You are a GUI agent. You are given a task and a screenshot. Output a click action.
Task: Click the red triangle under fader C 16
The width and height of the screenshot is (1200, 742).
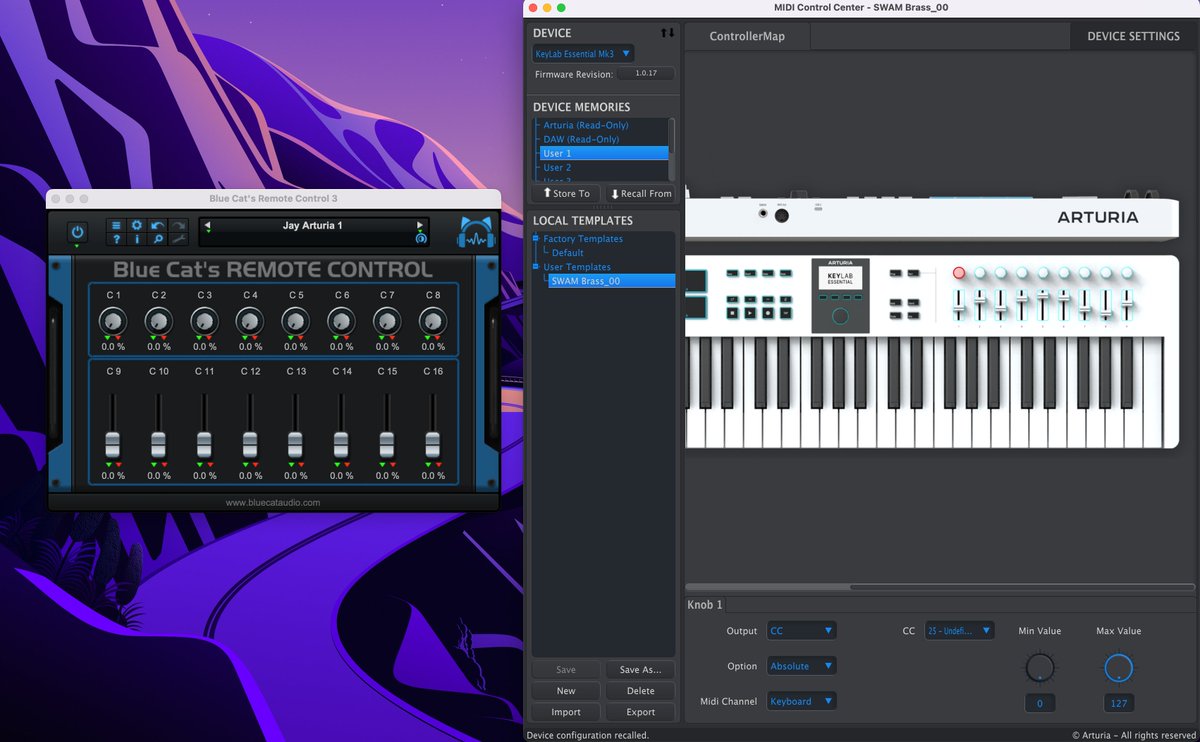(x=438, y=465)
